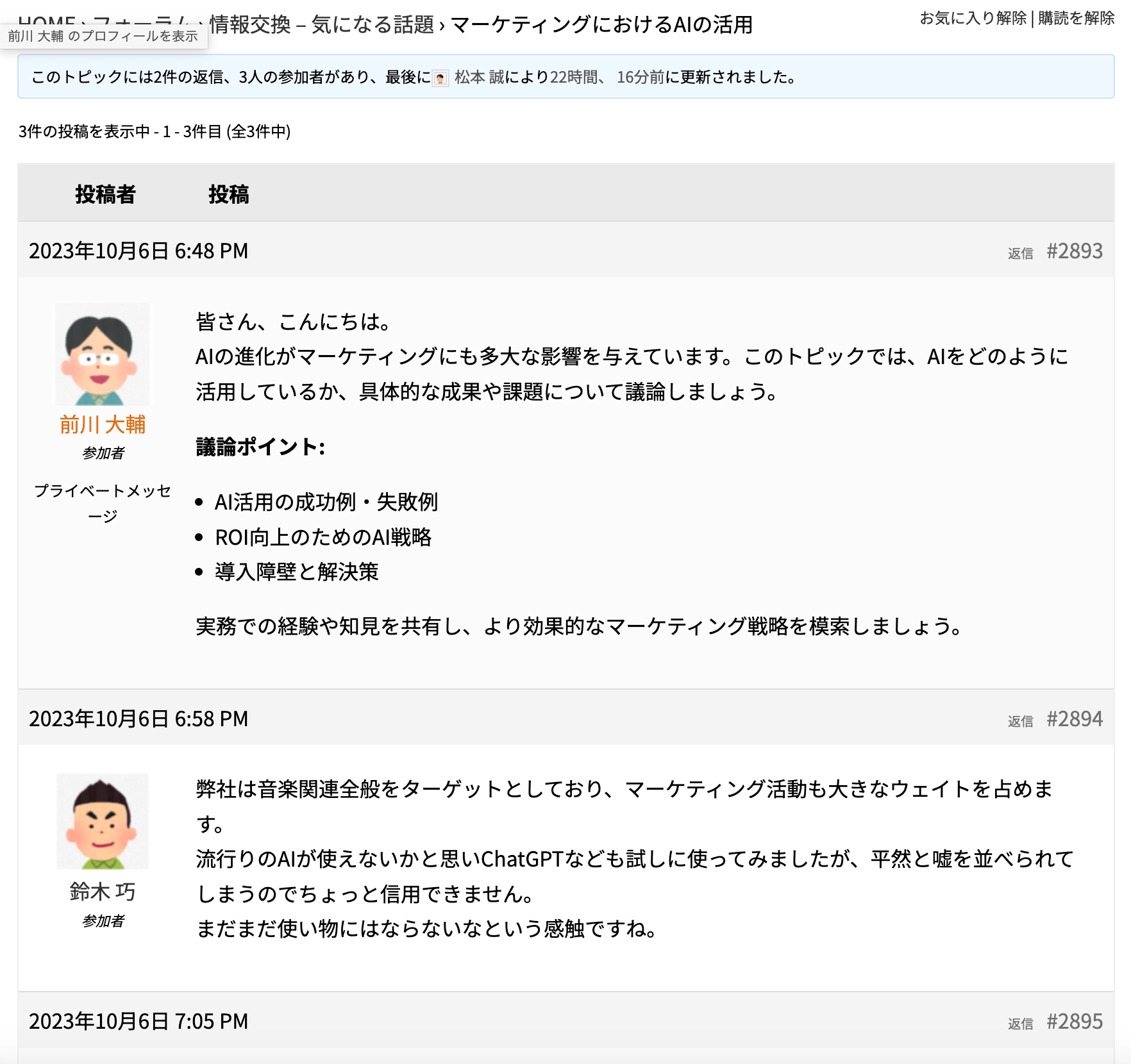Viewport: 1131px width, 1064px height.
Task: Click 鈴木 巧's profile avatar image
Action: click(x=102, y=821)
